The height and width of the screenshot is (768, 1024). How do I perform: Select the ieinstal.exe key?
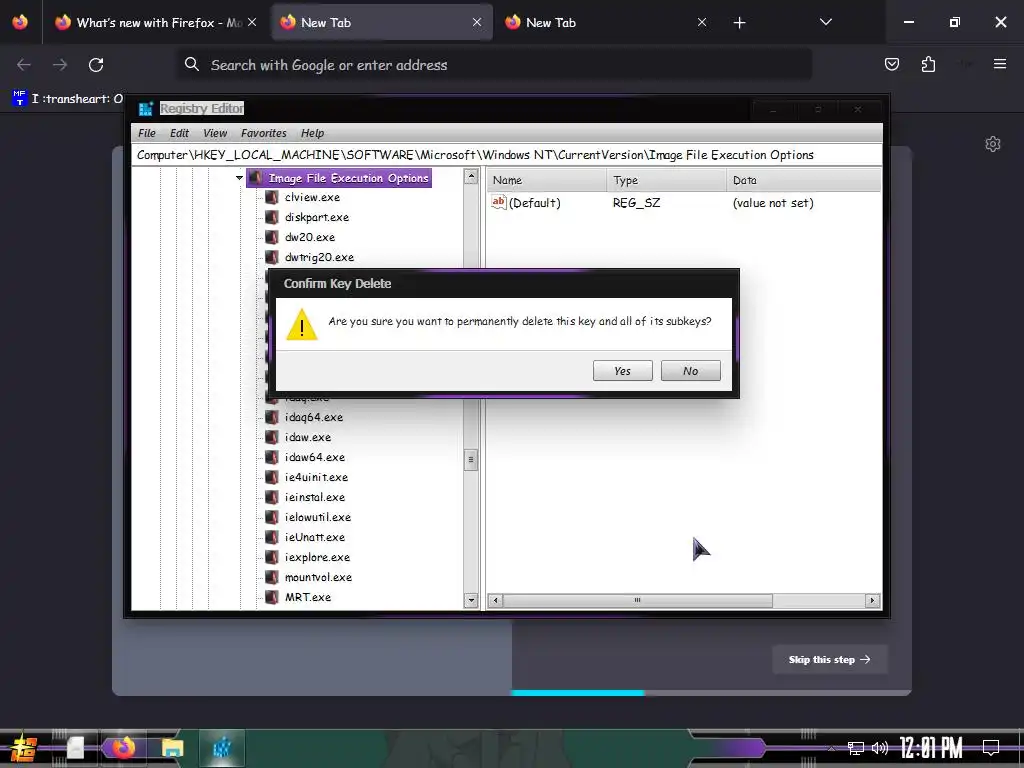(x=315, y=497)
